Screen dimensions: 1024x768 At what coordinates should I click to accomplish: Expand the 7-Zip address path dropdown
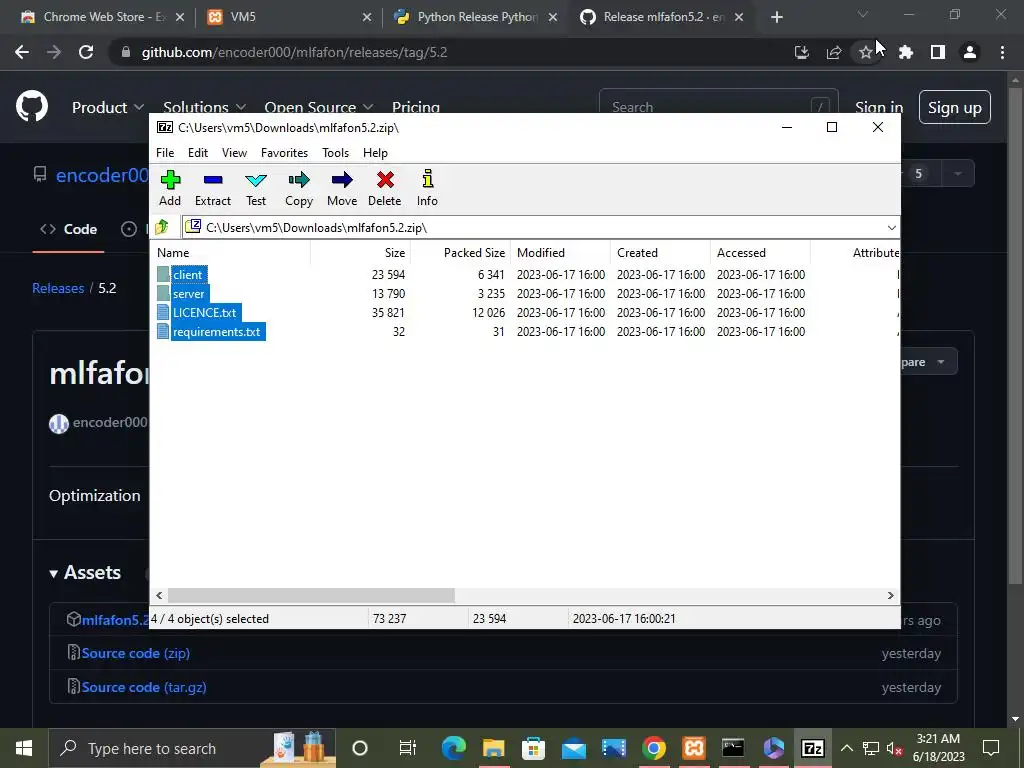pyautogui.click(x=891, y=227)
